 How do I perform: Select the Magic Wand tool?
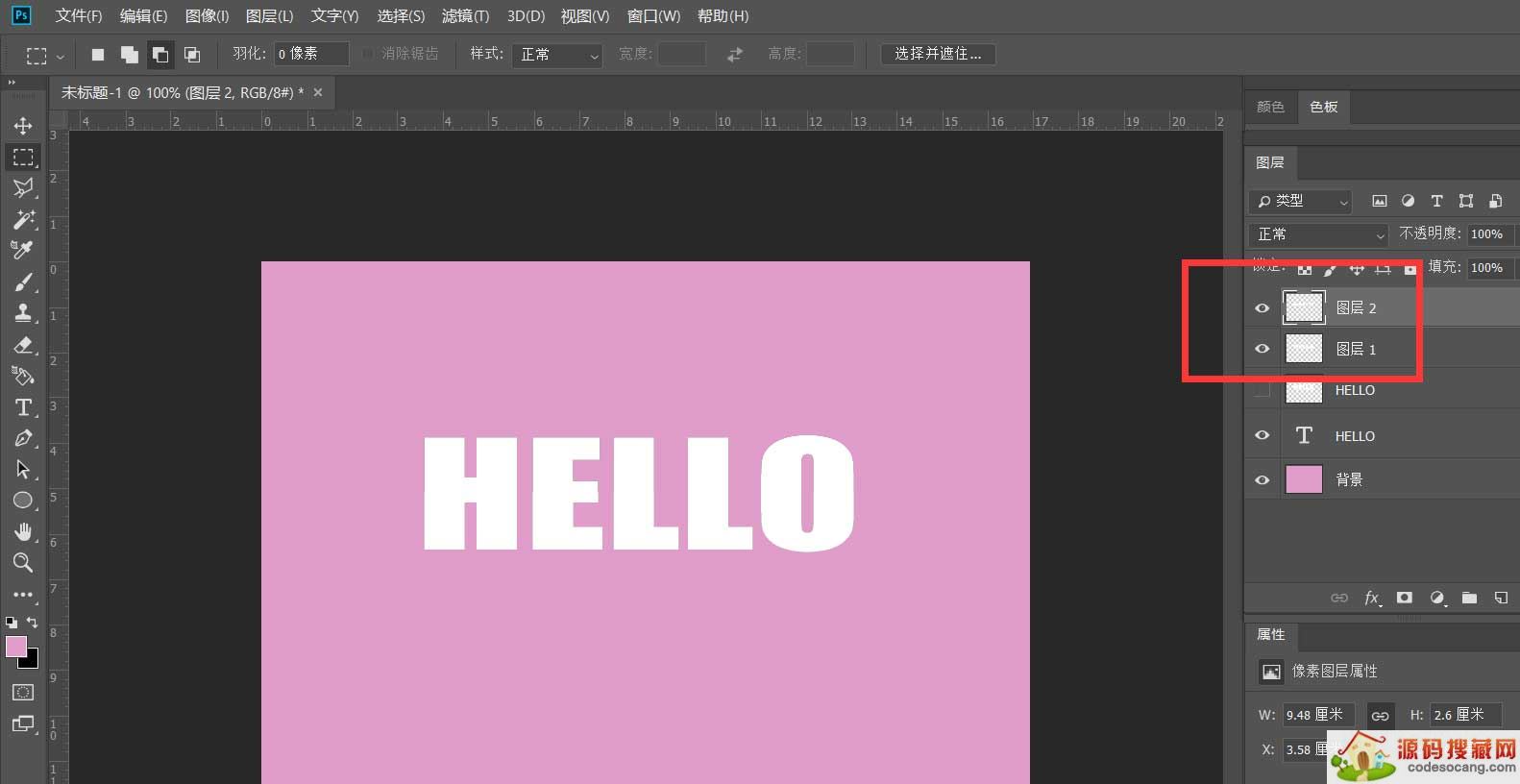point(23,219)
